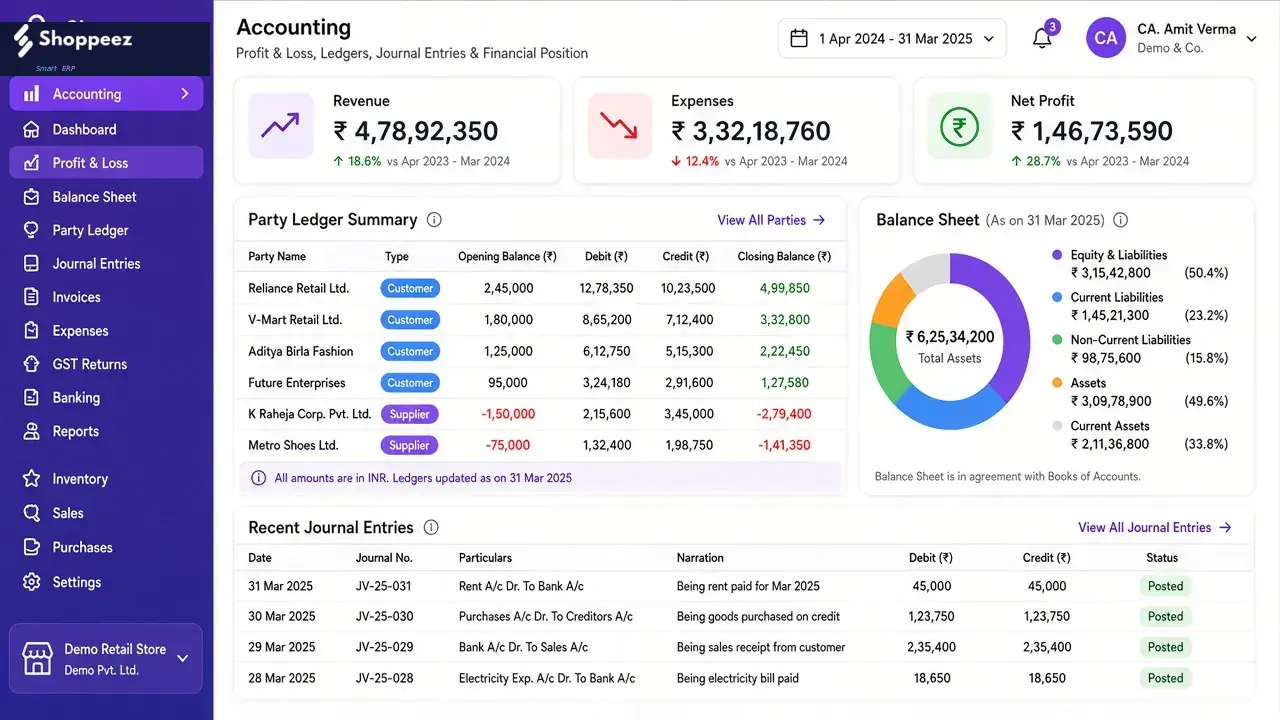
Task: Click the GST Returns sidebar icon
Action: click(x=32, y=364)
